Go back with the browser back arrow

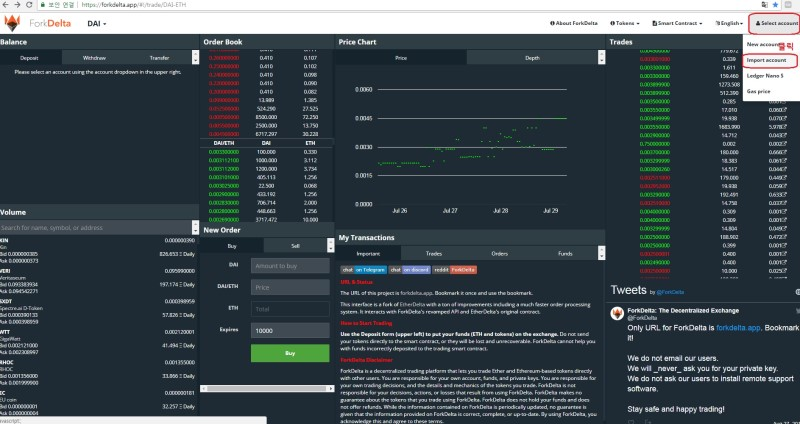pos(6,5)
